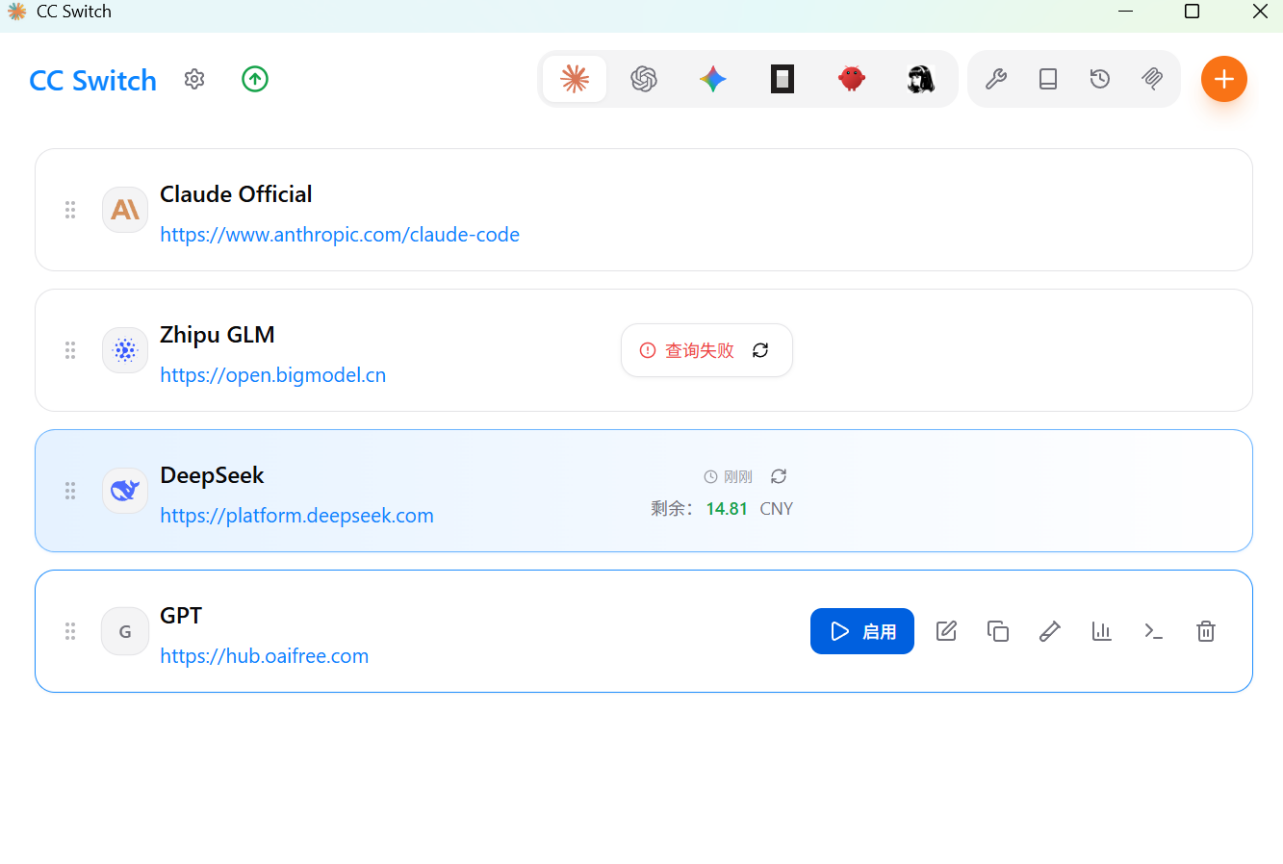The height and width of the screenshot is (864, 1283).
Task: Click the Zhipu GLM drag handle
Action: (x=70, y=350)
